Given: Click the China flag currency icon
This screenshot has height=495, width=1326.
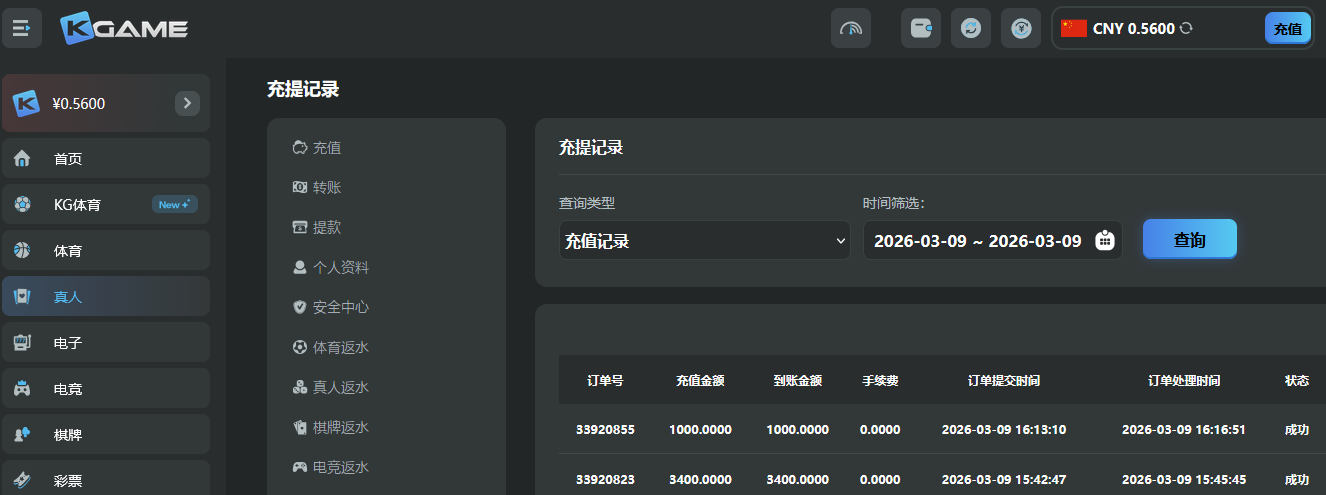Looking at the screenshot, I should (x=1074, y=28).
